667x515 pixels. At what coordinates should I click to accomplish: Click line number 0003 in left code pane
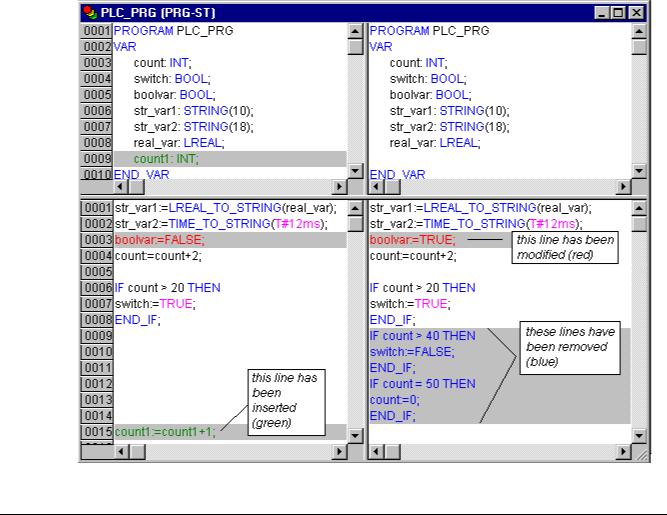(x=97, y=240)
